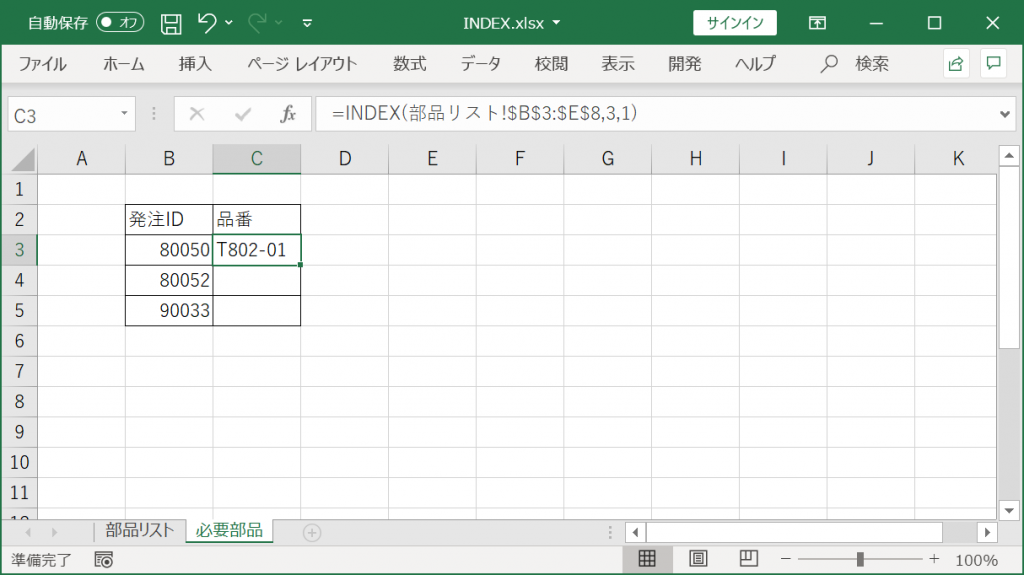Click cell containing 90033
Viewport: 1024px width, 575px height.
pyautogui.click(x=169, y=310)
